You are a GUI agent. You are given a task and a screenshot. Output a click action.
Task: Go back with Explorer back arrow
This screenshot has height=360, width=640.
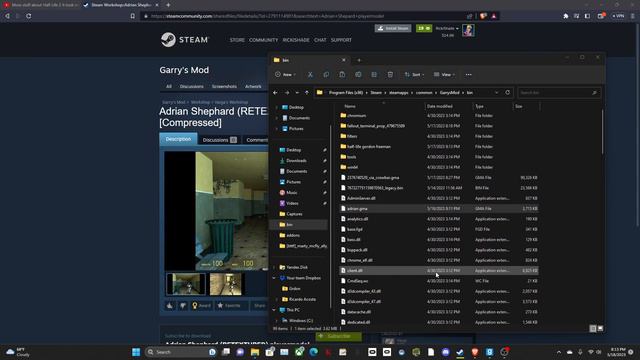(275, 93)
